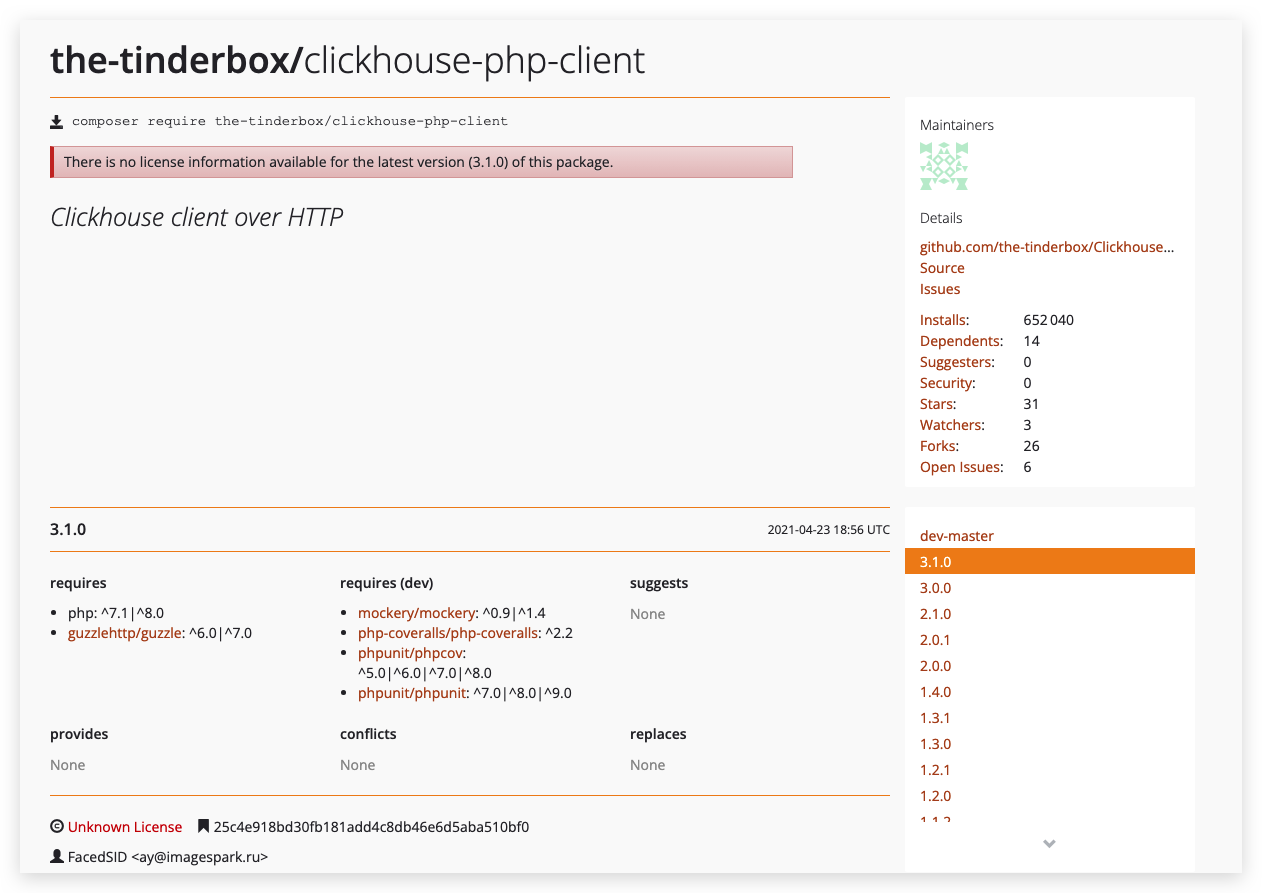Viewport: 1262px width, 893px height.
Task: Open the phpunit/phpcov package link
Action: point(410,653)
